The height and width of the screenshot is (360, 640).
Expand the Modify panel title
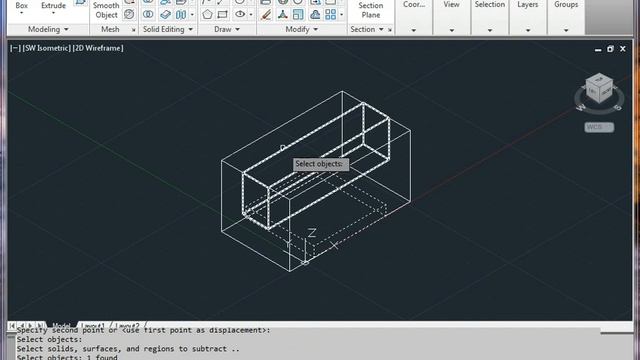[x=302, y=29]
